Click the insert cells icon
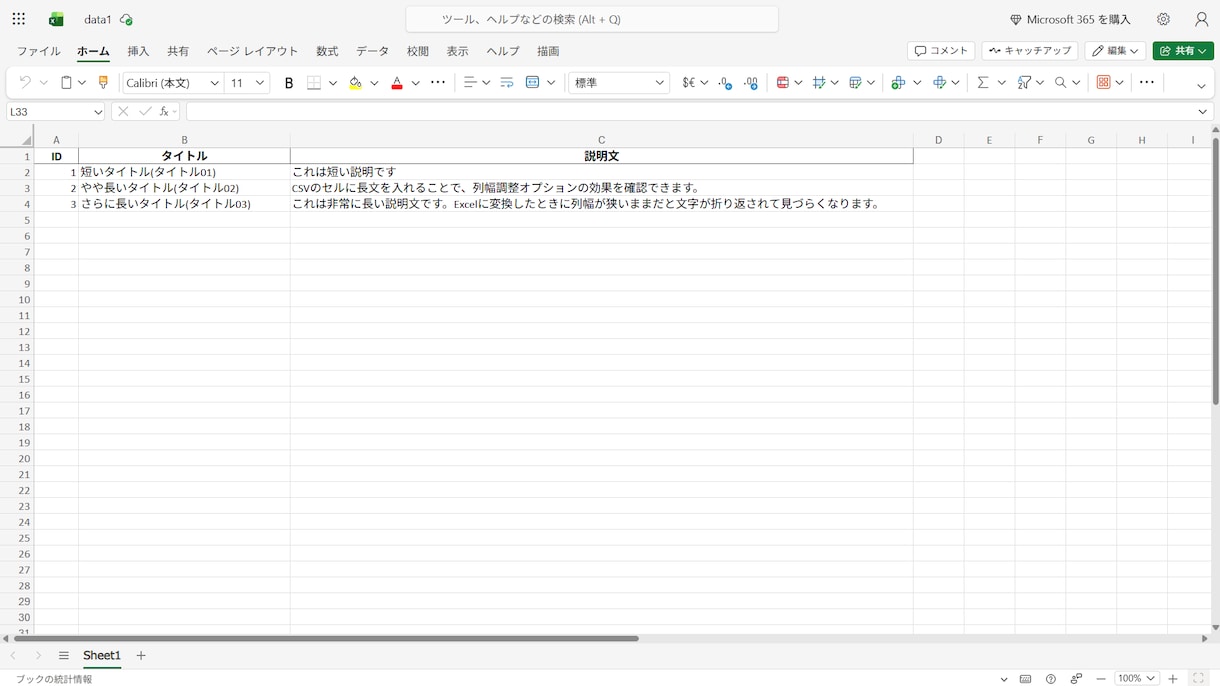The width and height of the screenshot is (1220, 686). [x=898, y=83]
